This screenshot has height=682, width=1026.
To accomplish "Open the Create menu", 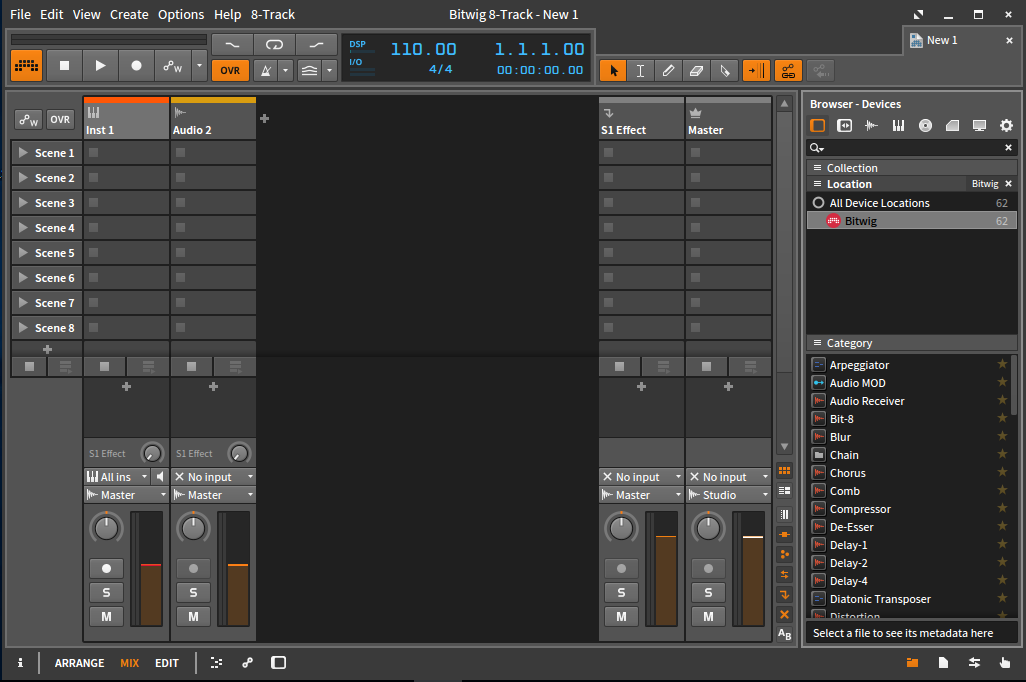I will (x=129, y=14).
